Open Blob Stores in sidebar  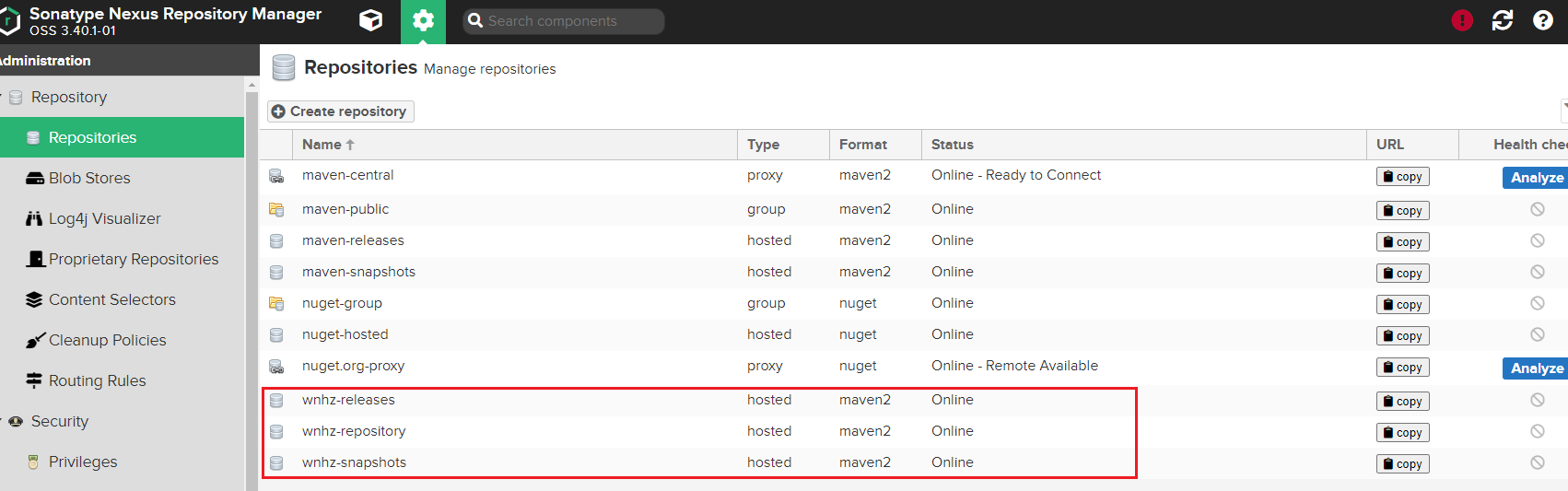(122, 178)
